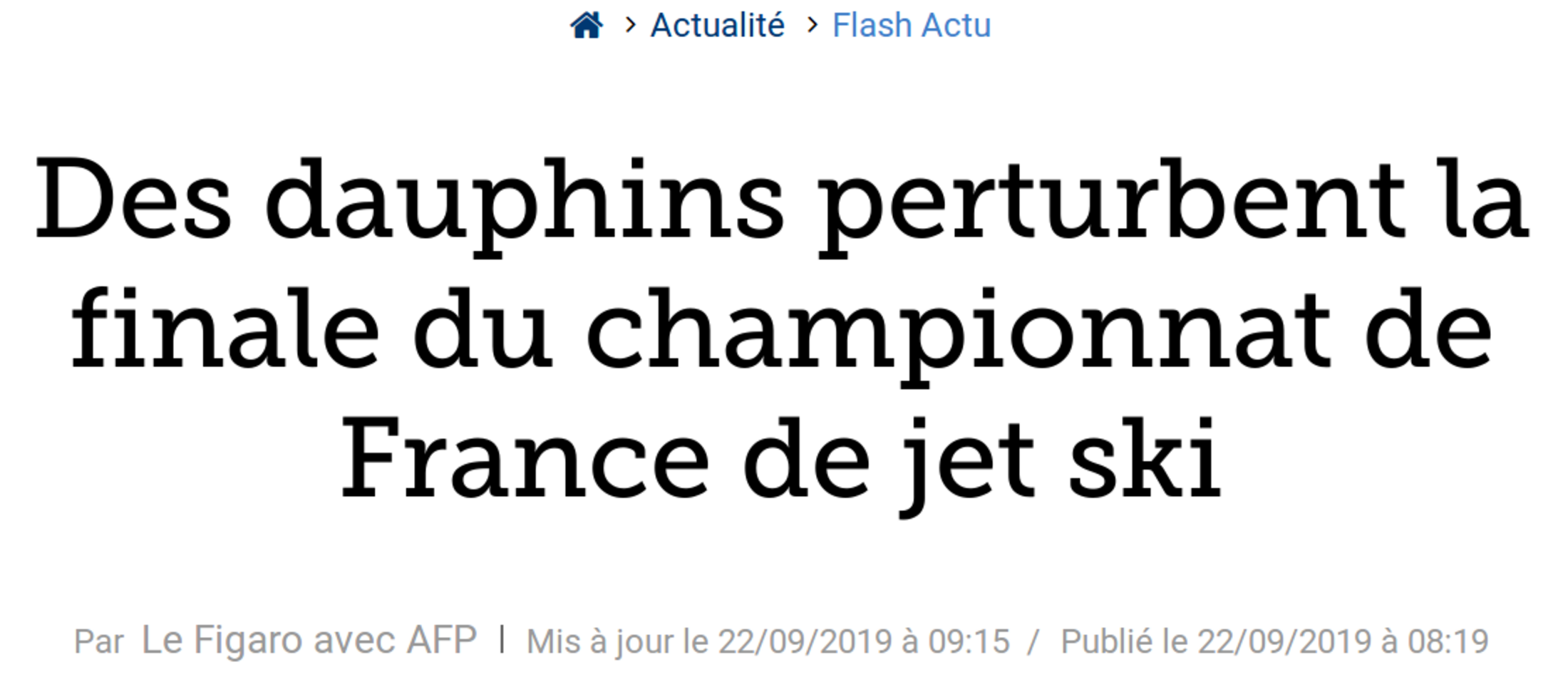Select the word "championnat" in the title
The image size is (1568, 677).
958,332
